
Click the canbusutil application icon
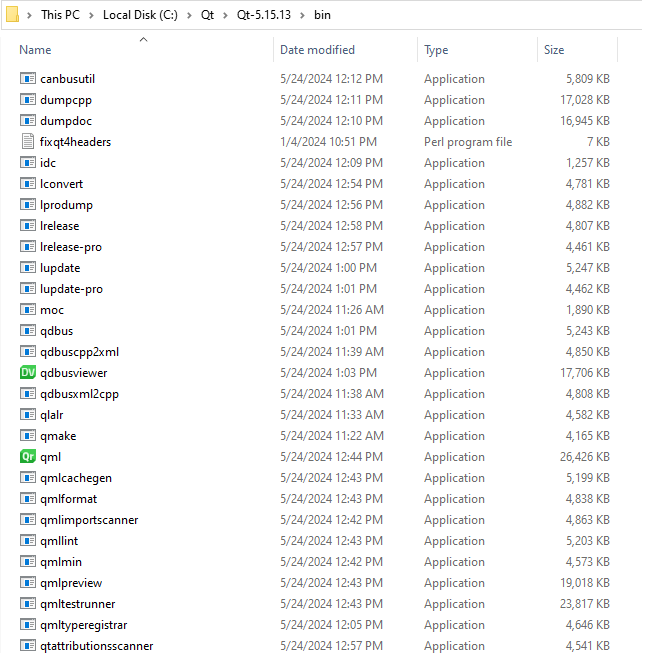pos(28,79)
